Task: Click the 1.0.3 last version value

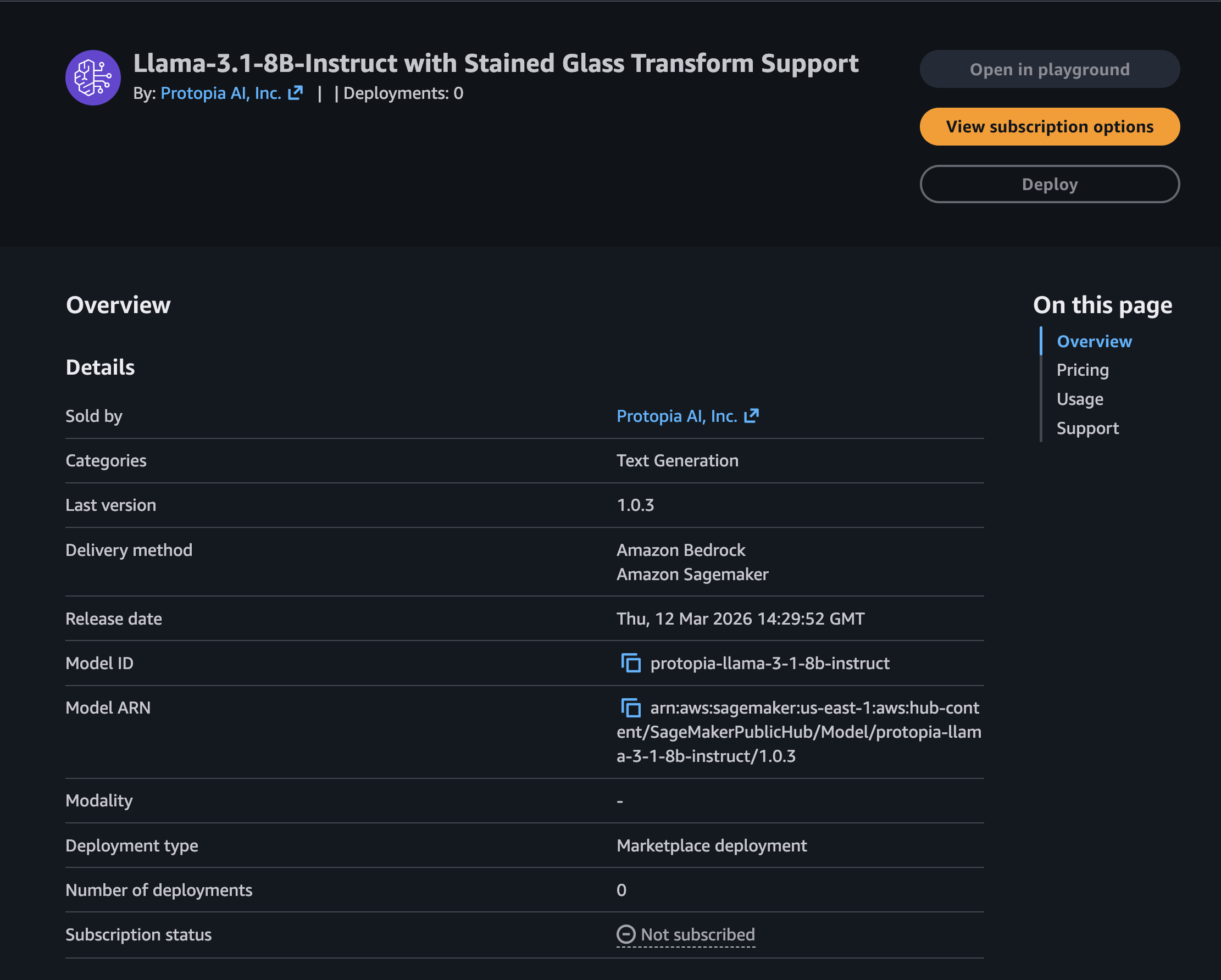Action: 635,505
